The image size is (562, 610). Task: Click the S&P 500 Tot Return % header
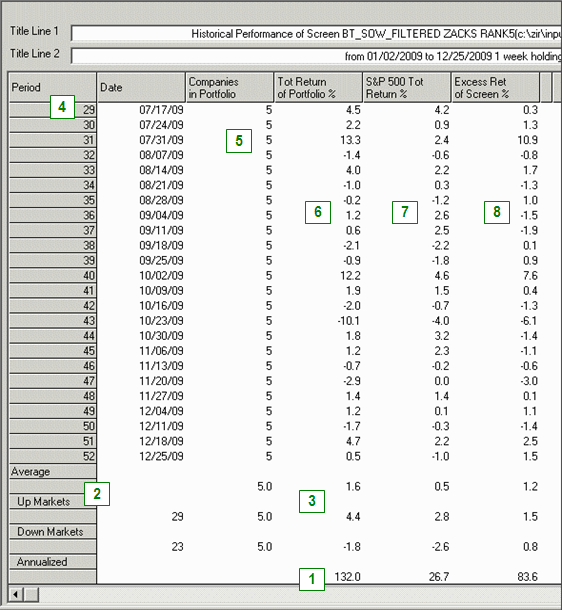click(x=407, y=87)
